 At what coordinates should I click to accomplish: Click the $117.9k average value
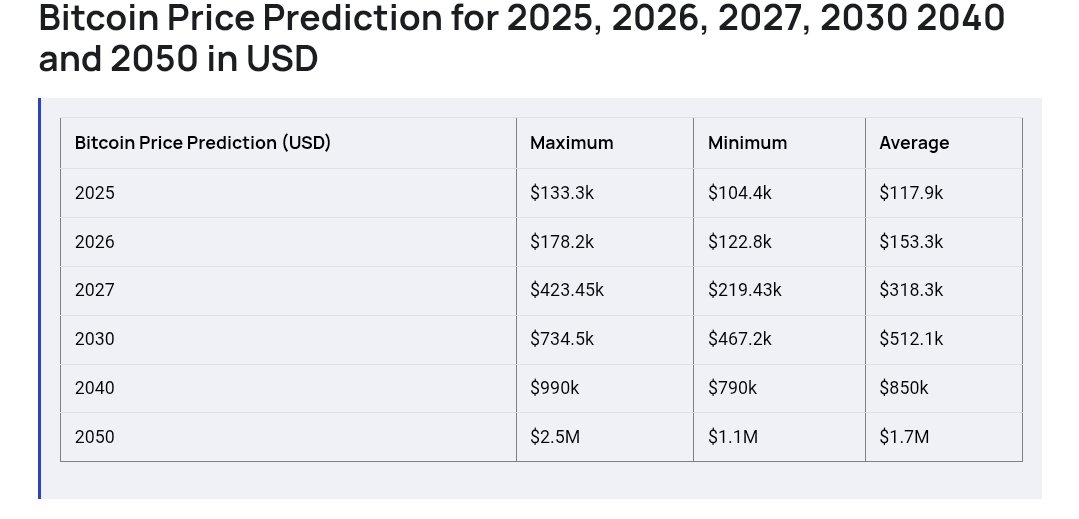tap(911, 193)
